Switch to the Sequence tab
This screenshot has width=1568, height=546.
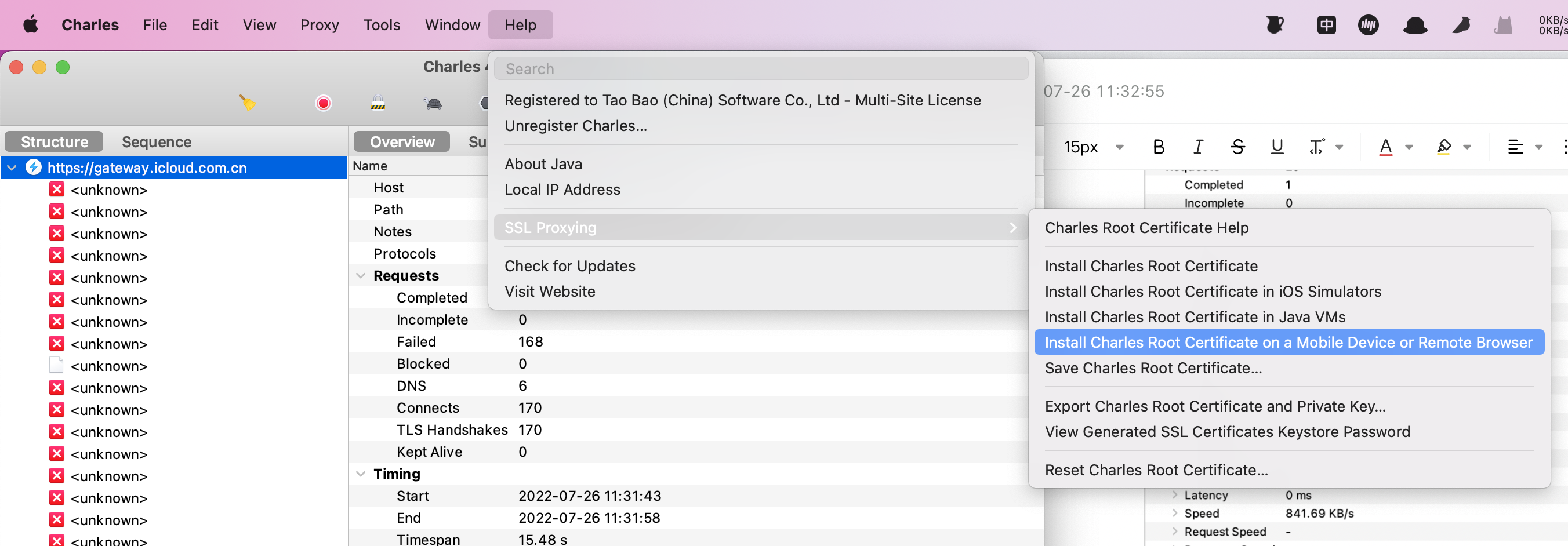pos(157,142)
